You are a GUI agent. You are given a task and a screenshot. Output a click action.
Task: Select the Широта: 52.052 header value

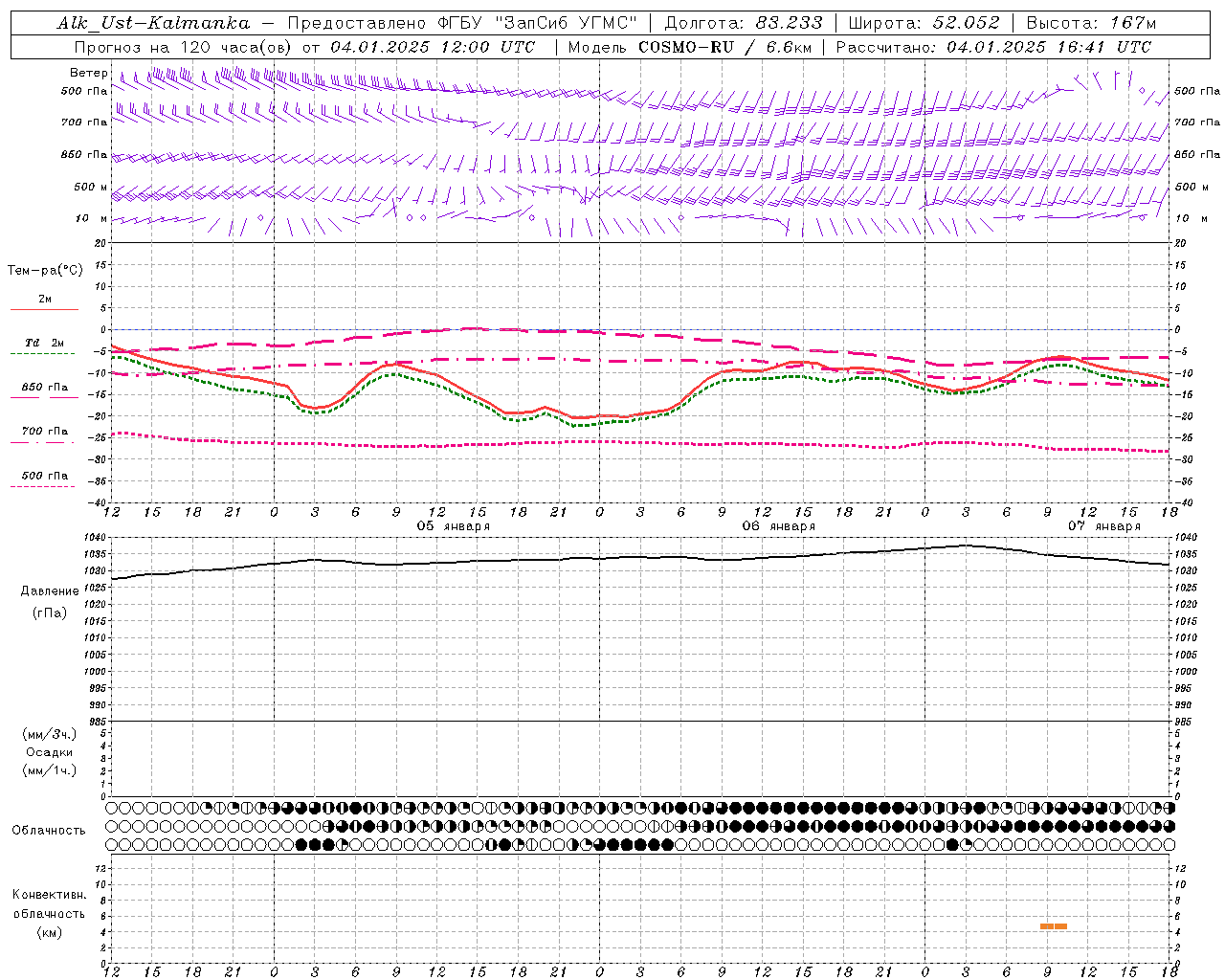click(924, 23)
